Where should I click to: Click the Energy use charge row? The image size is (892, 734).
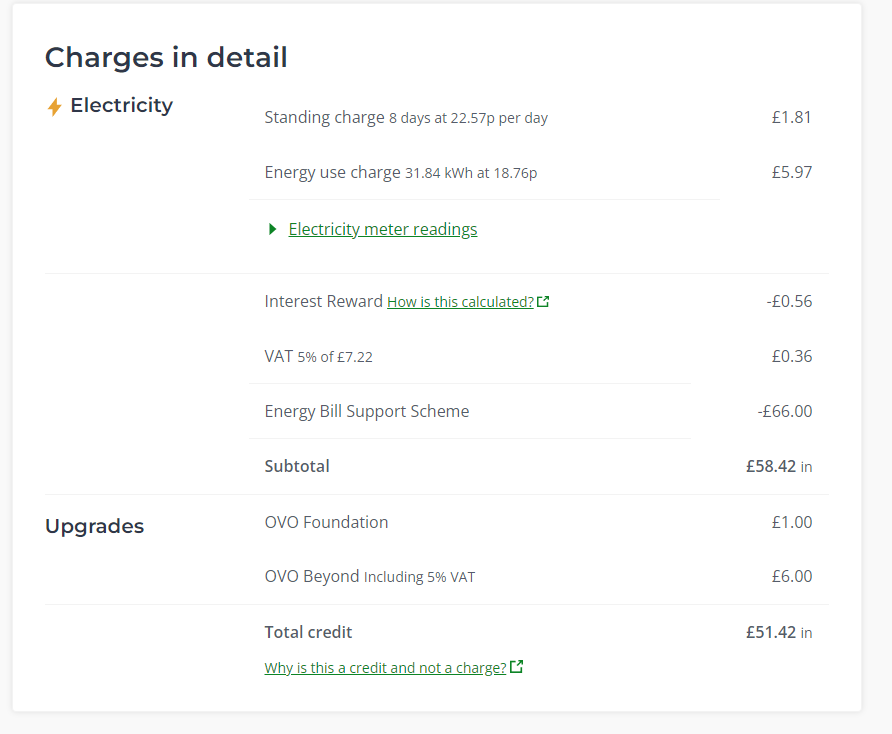pyautogui.click(x=538, y=172)
